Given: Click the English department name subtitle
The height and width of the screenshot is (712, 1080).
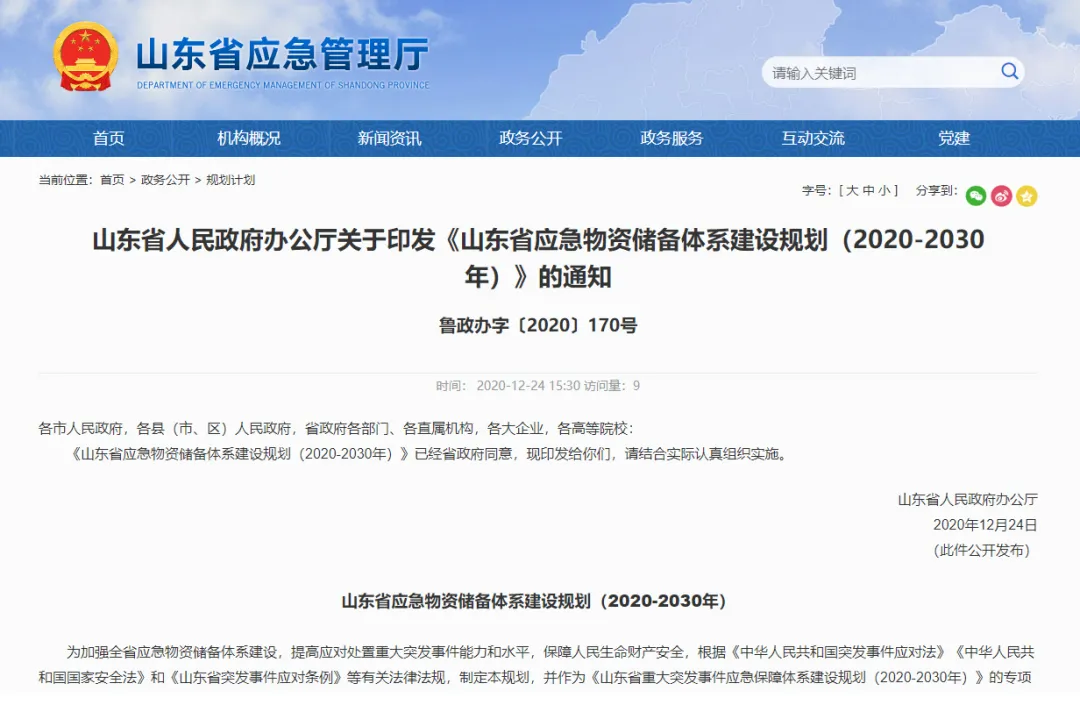Looking at the screenshot, I should 283,85.
